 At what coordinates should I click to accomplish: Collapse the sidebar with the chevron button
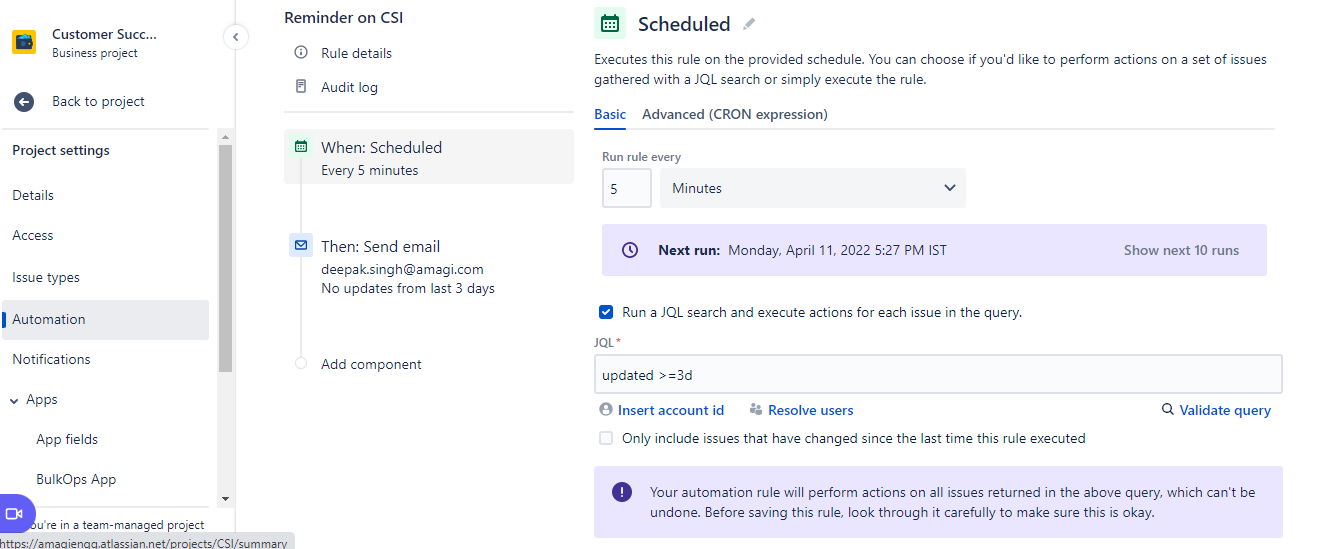(235, 37)
